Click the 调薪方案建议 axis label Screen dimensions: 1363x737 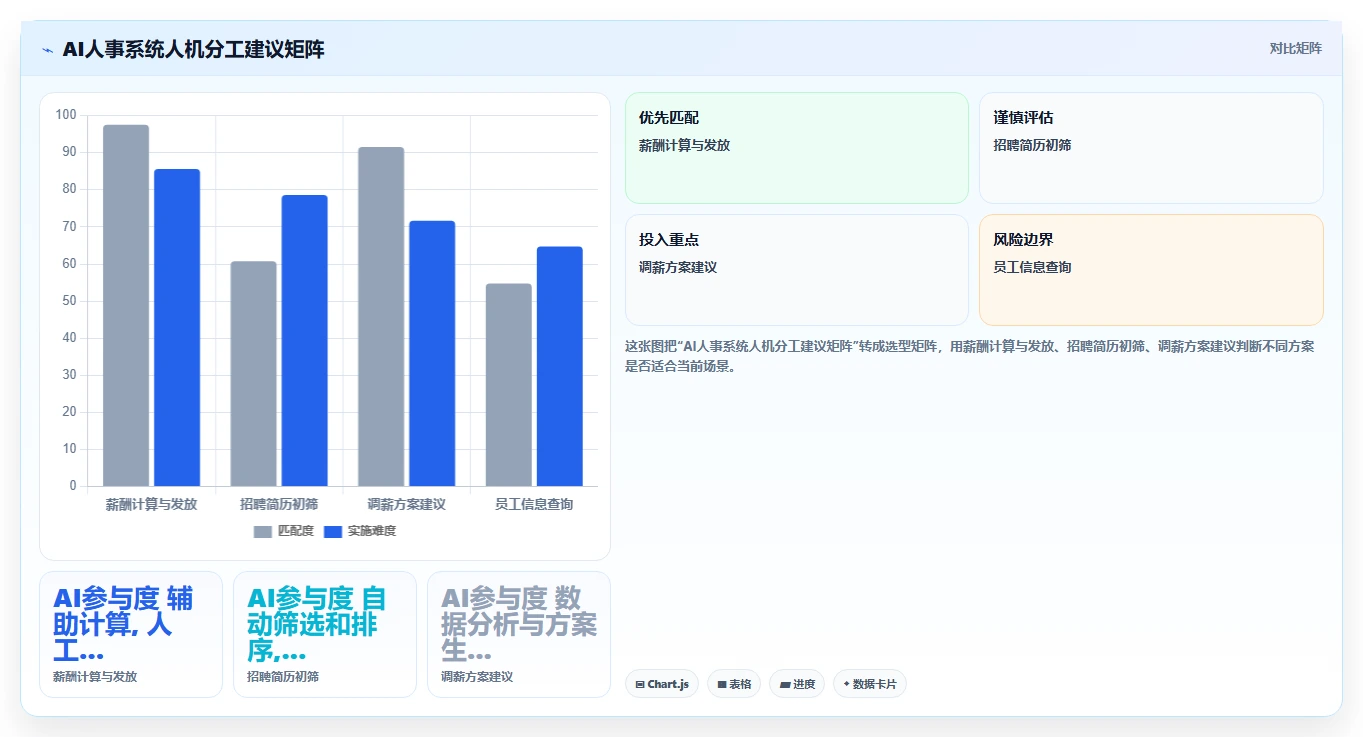pos(407,505)
